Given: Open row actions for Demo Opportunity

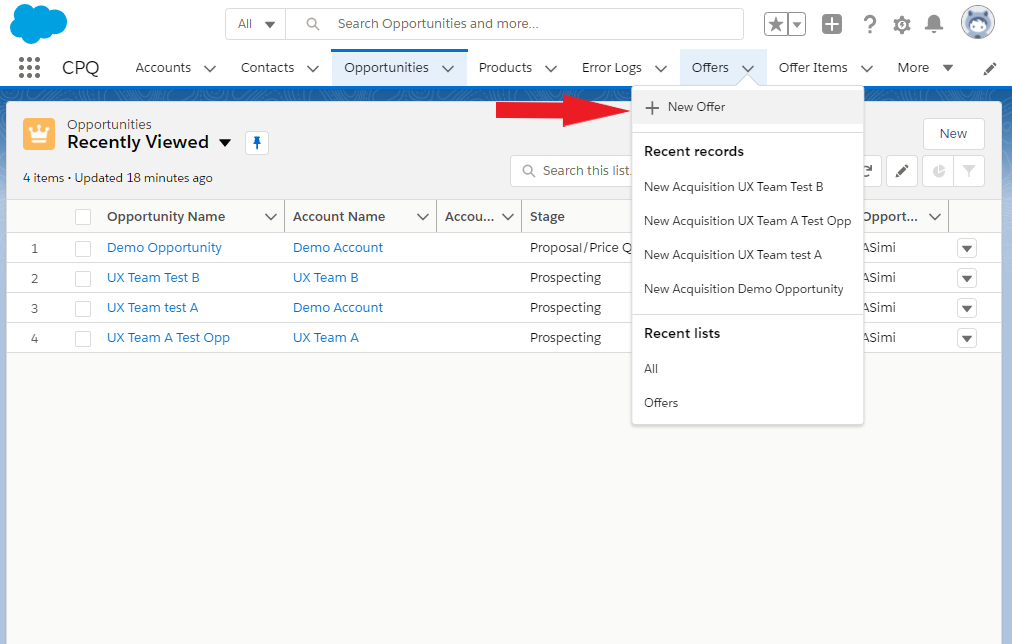Looking at the screenshot, I should click(x=967, y=248).
